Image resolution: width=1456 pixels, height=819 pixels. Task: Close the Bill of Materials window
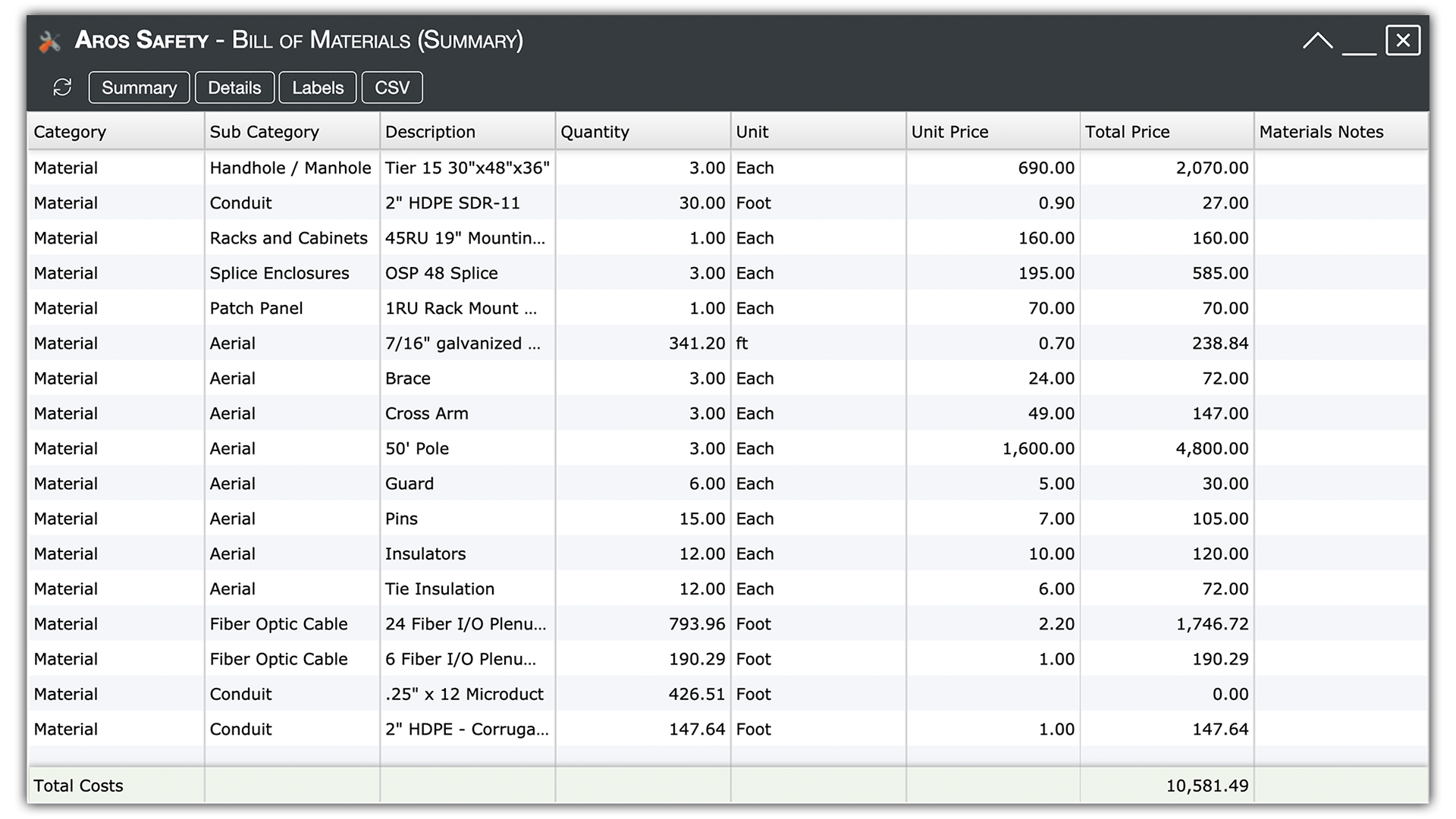pos(1403,40)
